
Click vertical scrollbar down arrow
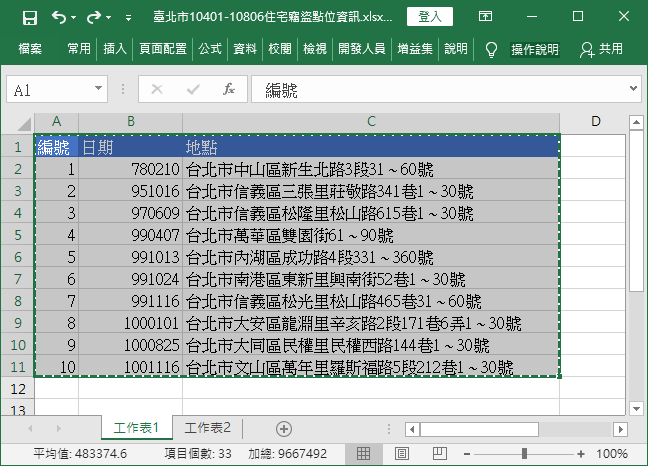pyautogui.click(x=636, y=409)
